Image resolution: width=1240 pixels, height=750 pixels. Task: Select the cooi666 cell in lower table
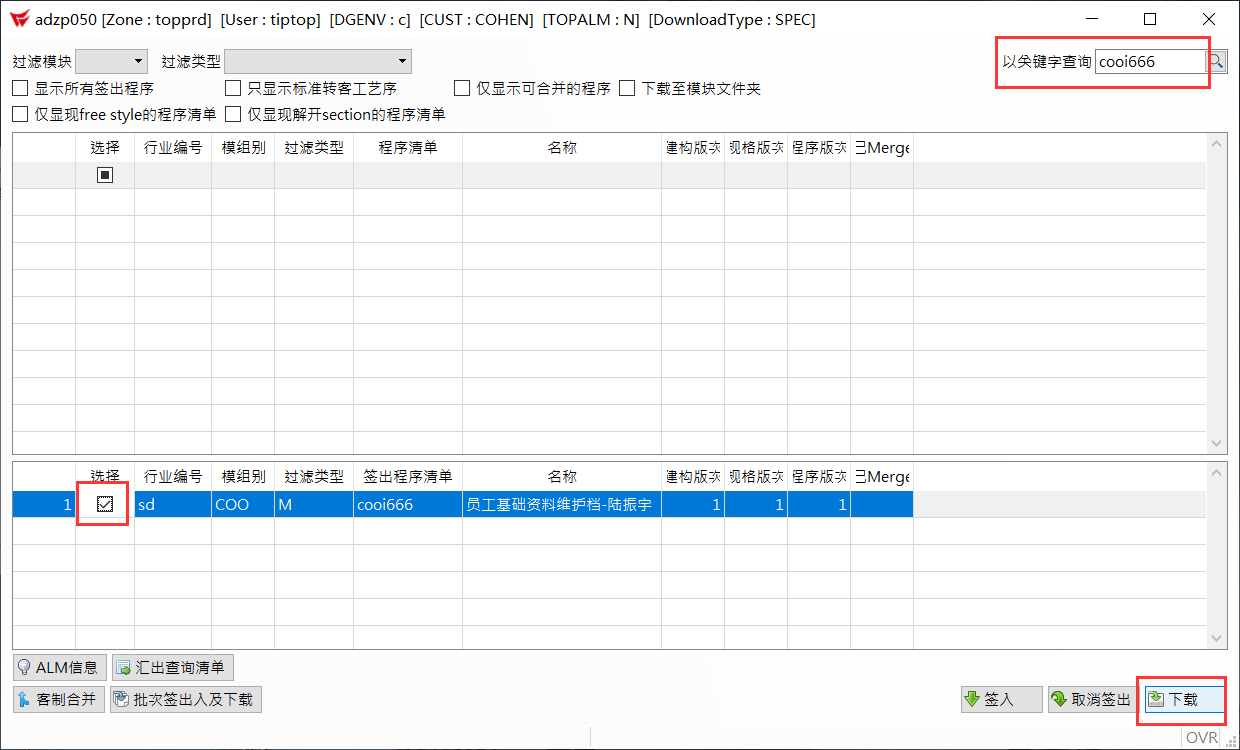click(x=408, y=504)
